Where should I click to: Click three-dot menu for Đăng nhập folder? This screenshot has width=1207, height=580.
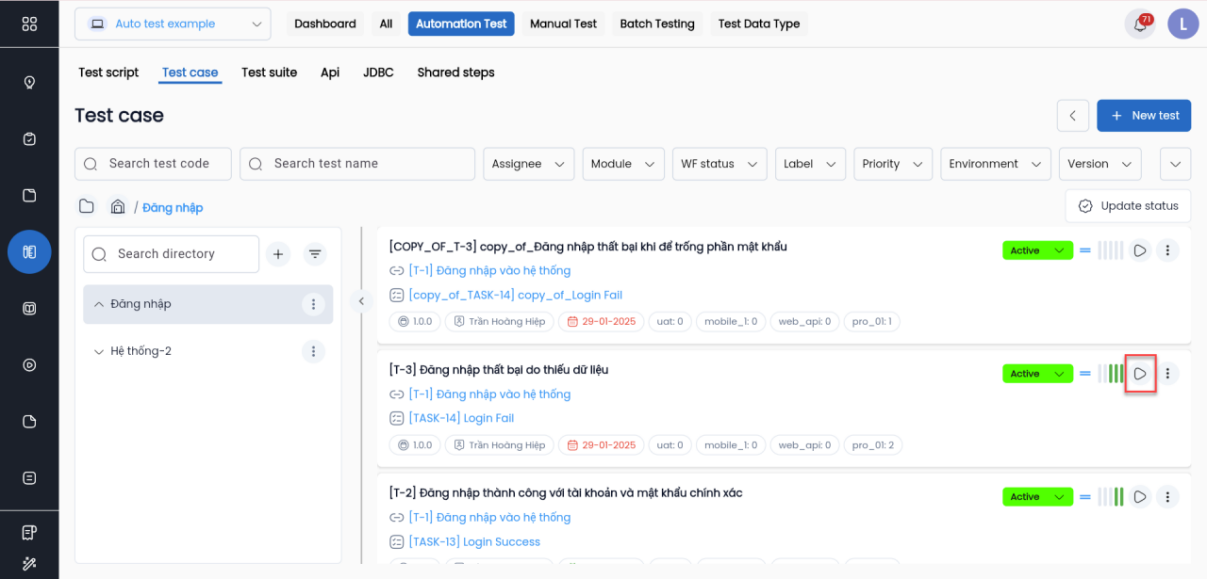(x=313, y=304)
